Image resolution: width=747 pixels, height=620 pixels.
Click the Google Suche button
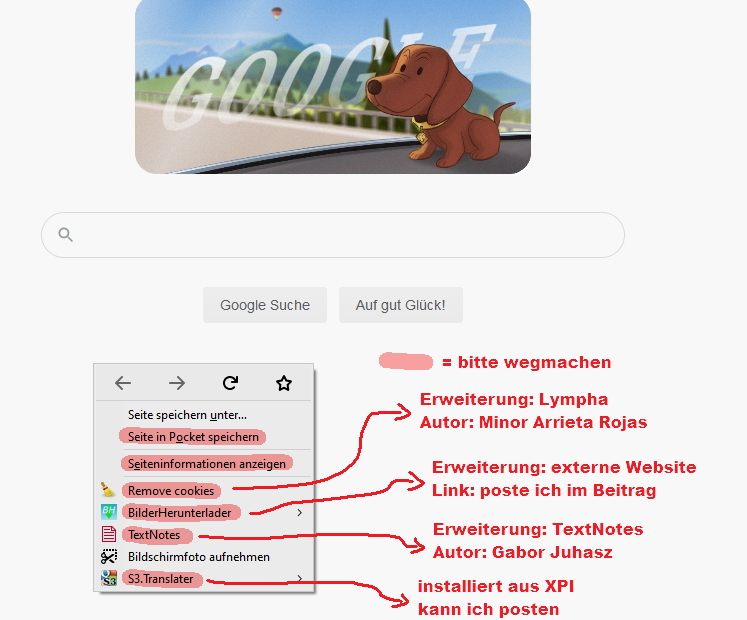click(265, 305)
